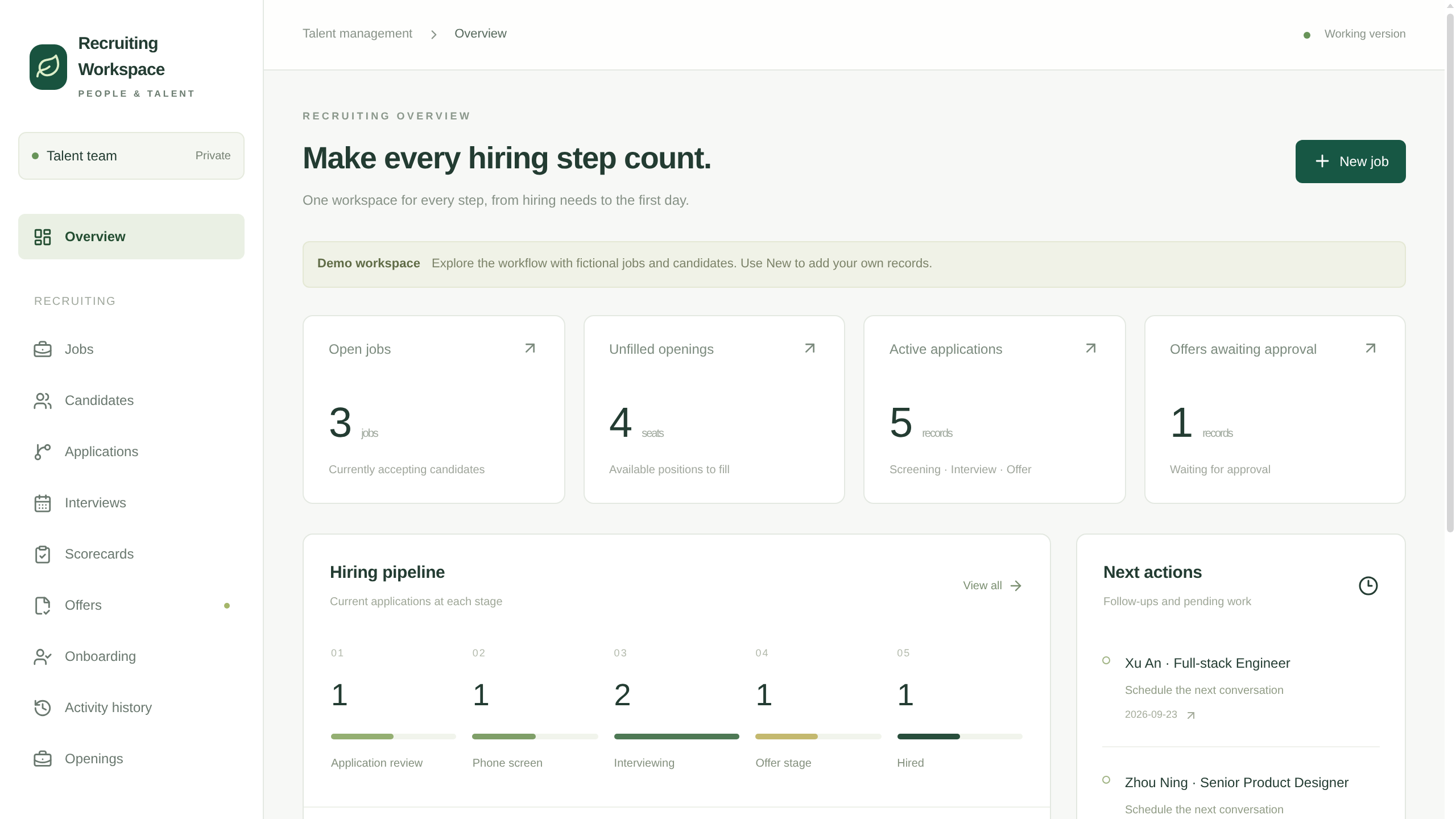Open Interviews from the sidebar
The width and height of the screenshot is (1456, 819).
(x=131, y=503)
